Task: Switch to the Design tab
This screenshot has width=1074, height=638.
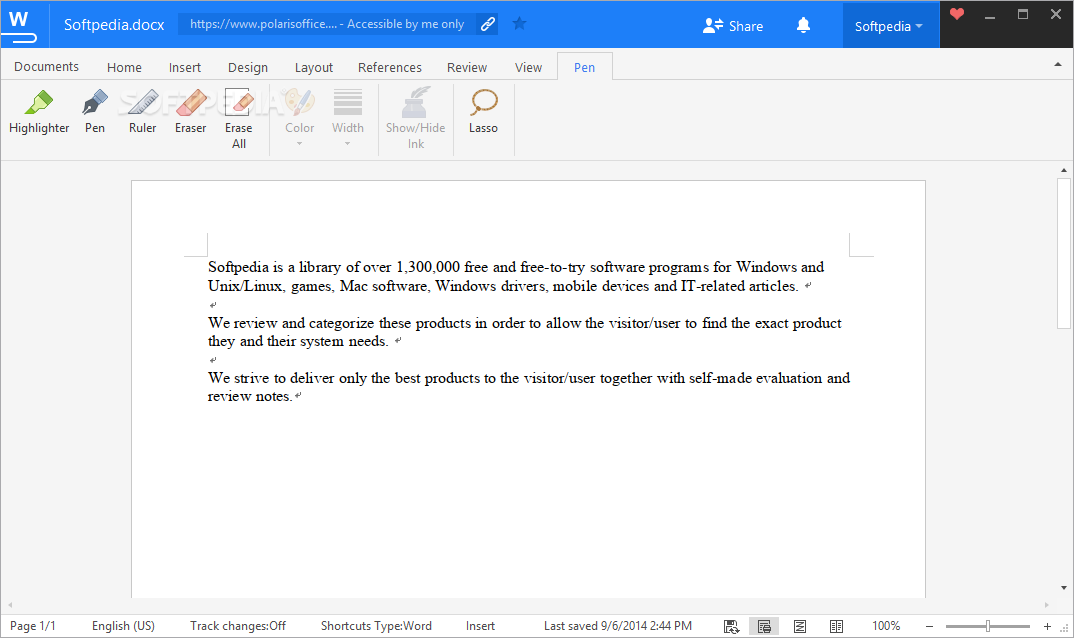Action: pos(248,67)
